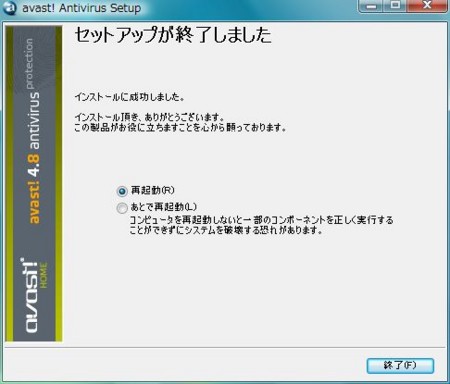The height and width of the screenshot is (384, 450).
Task: Close the avast! Antivirus Setup window
Action: tap(427, 6)
